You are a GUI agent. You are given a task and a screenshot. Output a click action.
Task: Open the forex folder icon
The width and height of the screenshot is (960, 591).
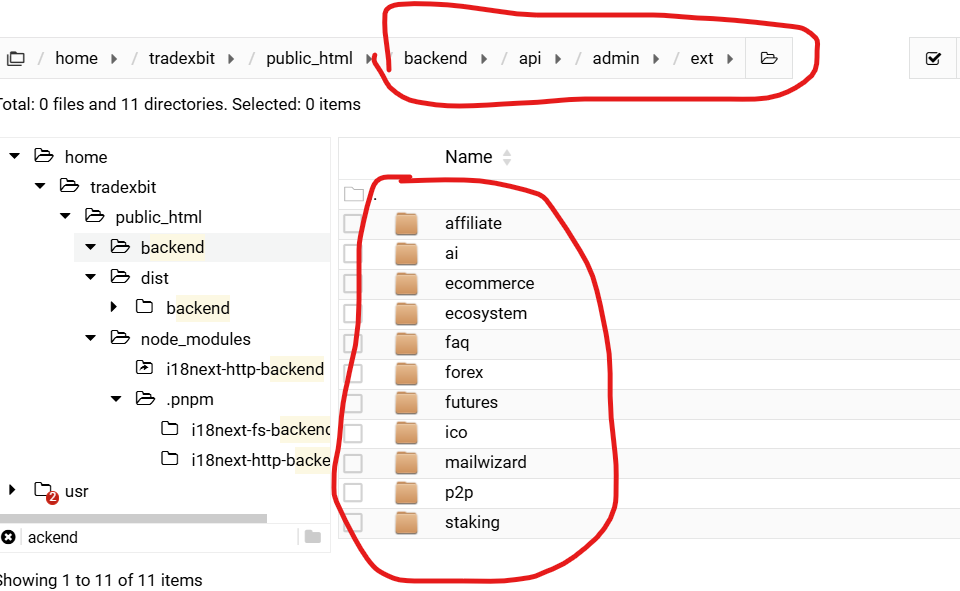coord(406,373)
